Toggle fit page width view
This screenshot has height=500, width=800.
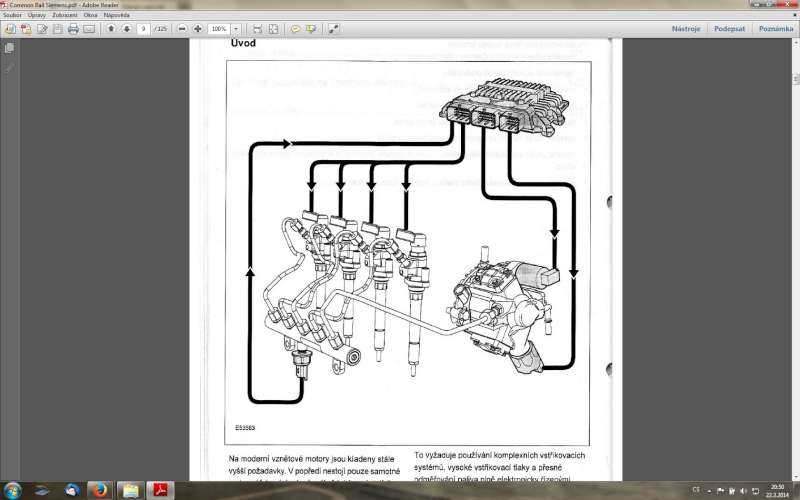[258, 29]
